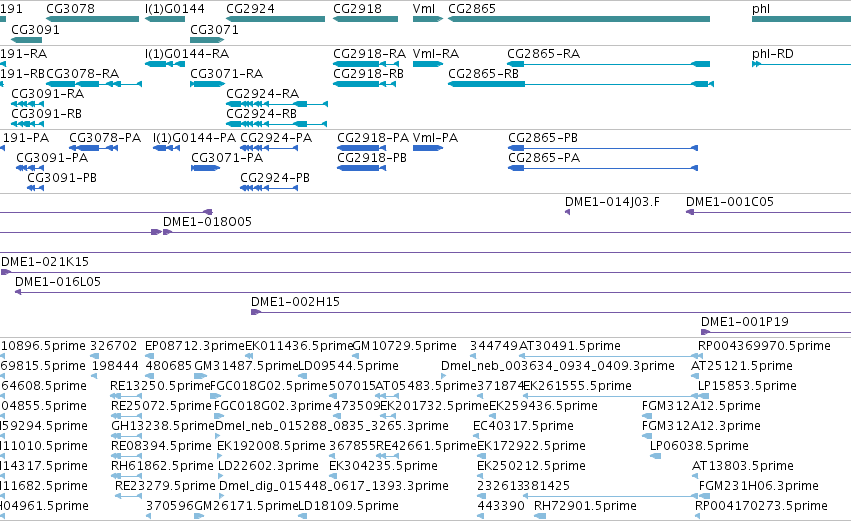Screen dimensions: 851x521
Task: Select the CG2924-PA protein
Action: pyautogui.click(x=269, y=148)
